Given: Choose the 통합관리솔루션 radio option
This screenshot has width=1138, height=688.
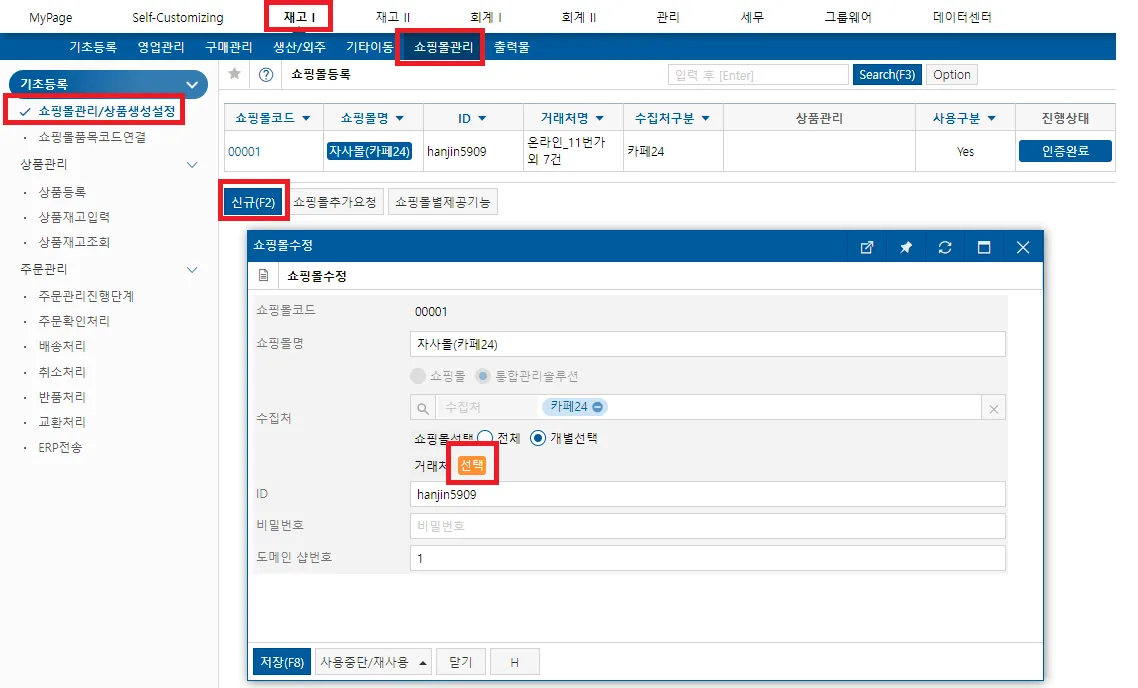Looking at the screenshot, I should coord(483,376).
